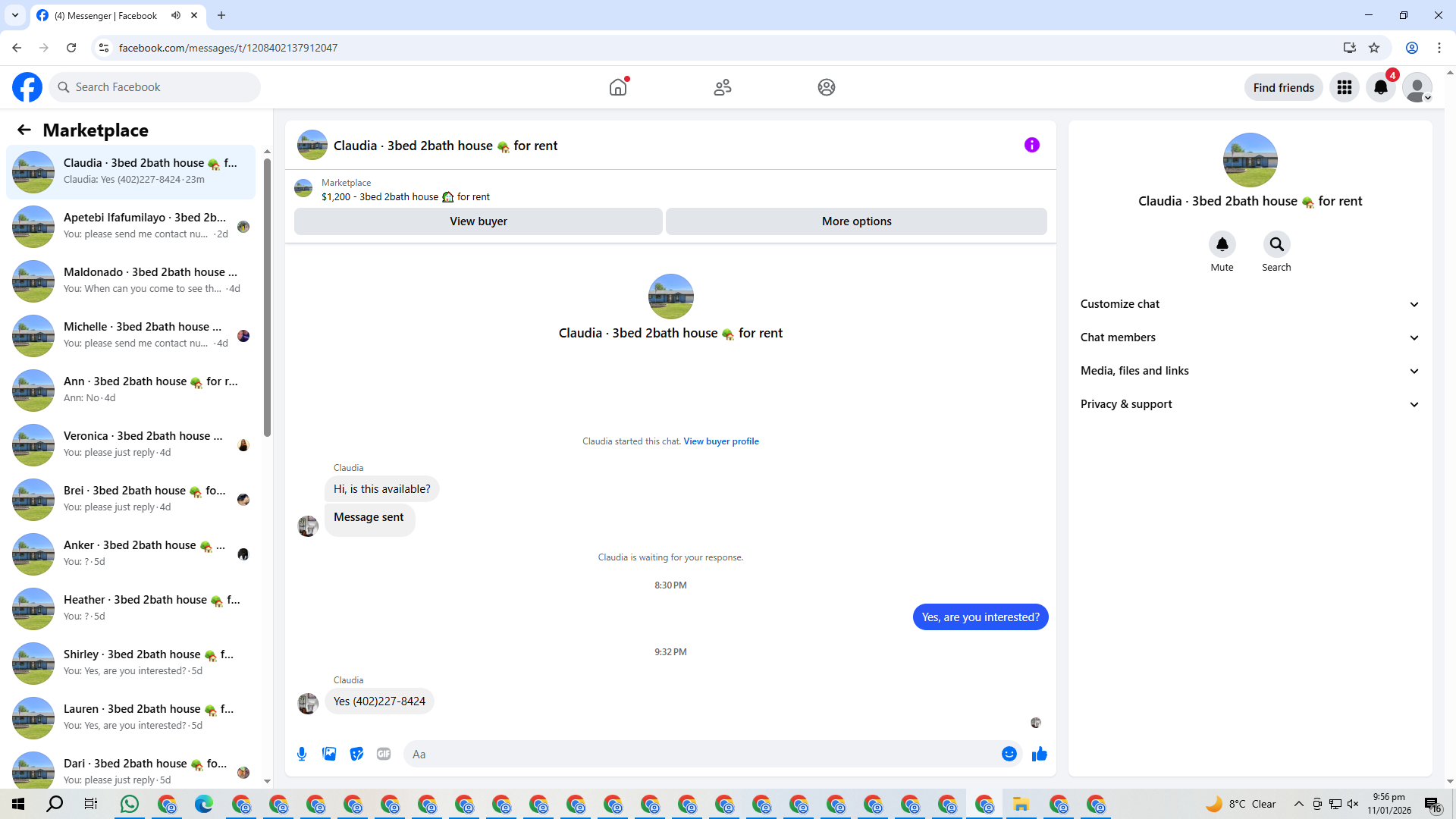Attach a photo file icon
This screenshot has height=819, width=1456.
point(329,754)
